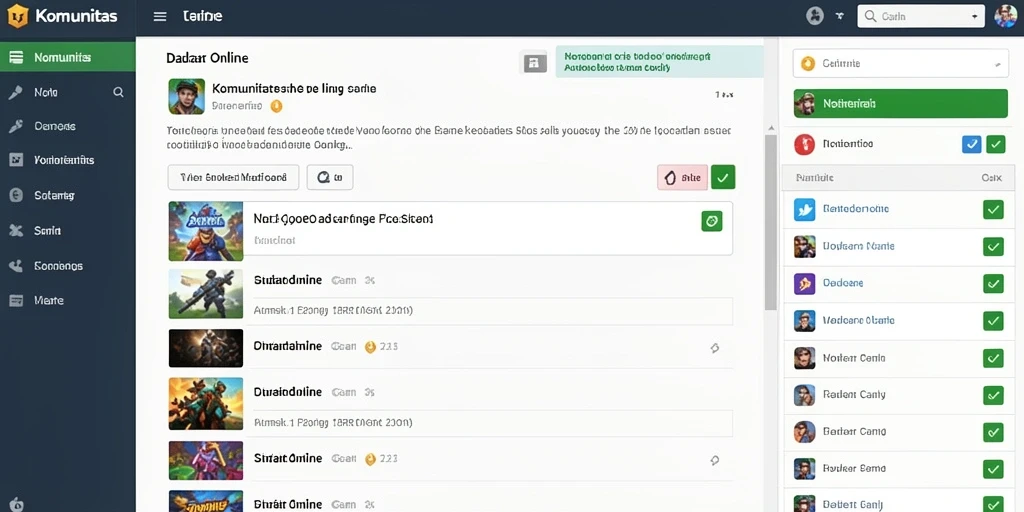The width and height of the screenshot is (1024, 512).
Task: Toggle the checkbox for Notlem Cenlo row
Action: click(x=993, y=358)
